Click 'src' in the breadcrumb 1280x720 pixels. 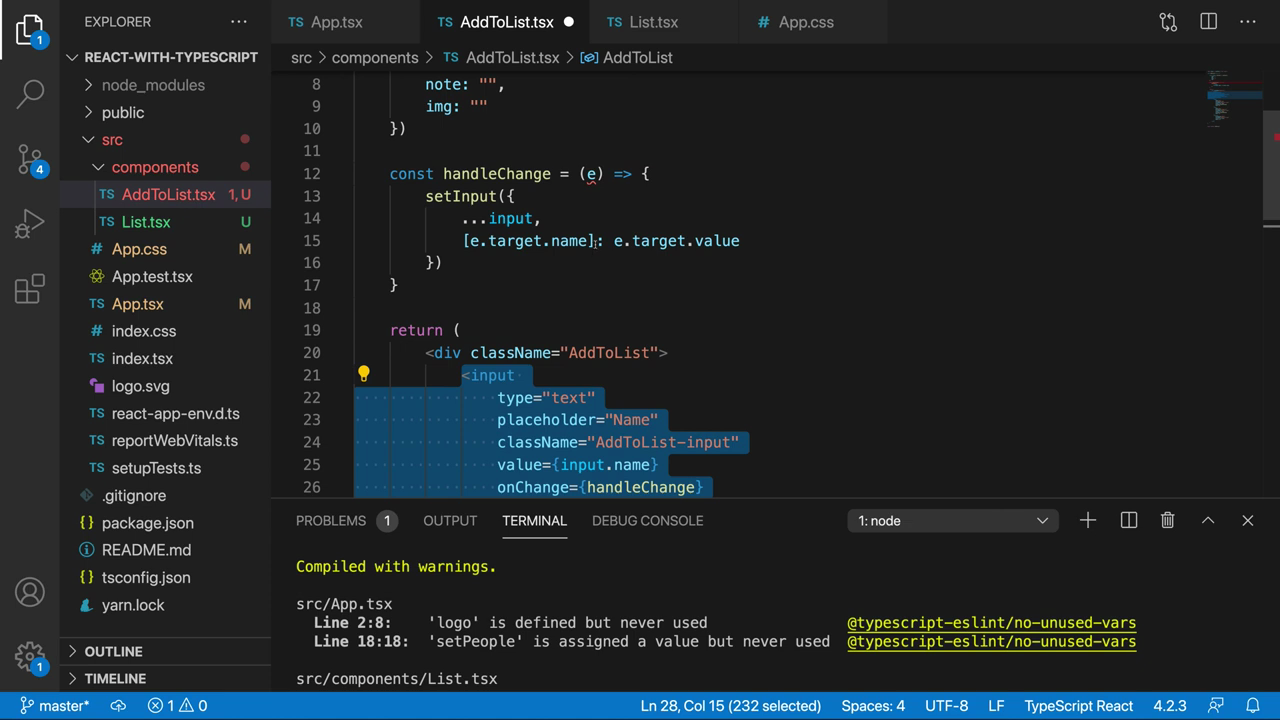tap(301, 57)
